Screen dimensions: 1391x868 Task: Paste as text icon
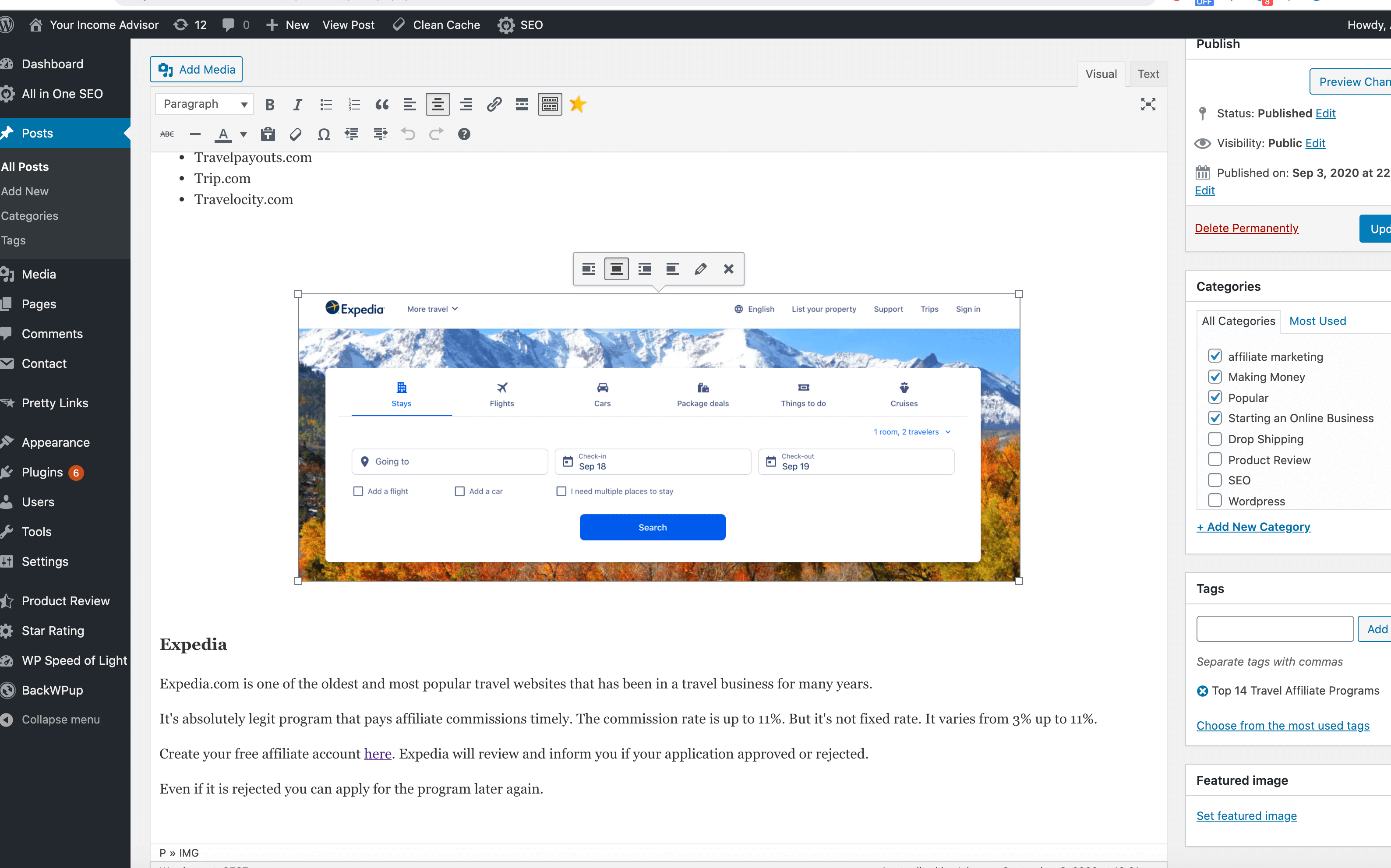268,134
